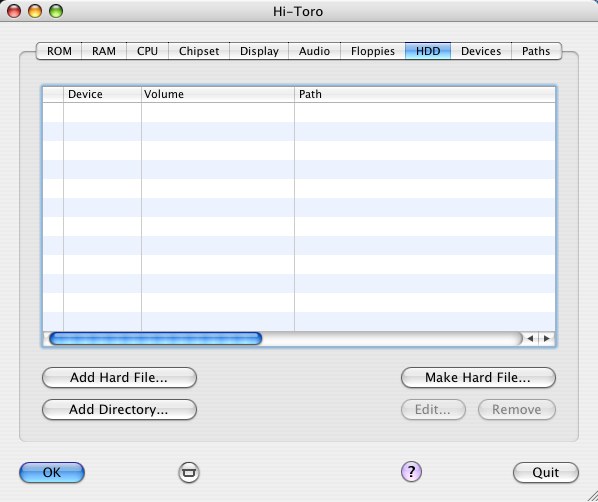Click the scrollbar right arrow
This screenshot has width=598, height=502.
click(x=547, y=338)
